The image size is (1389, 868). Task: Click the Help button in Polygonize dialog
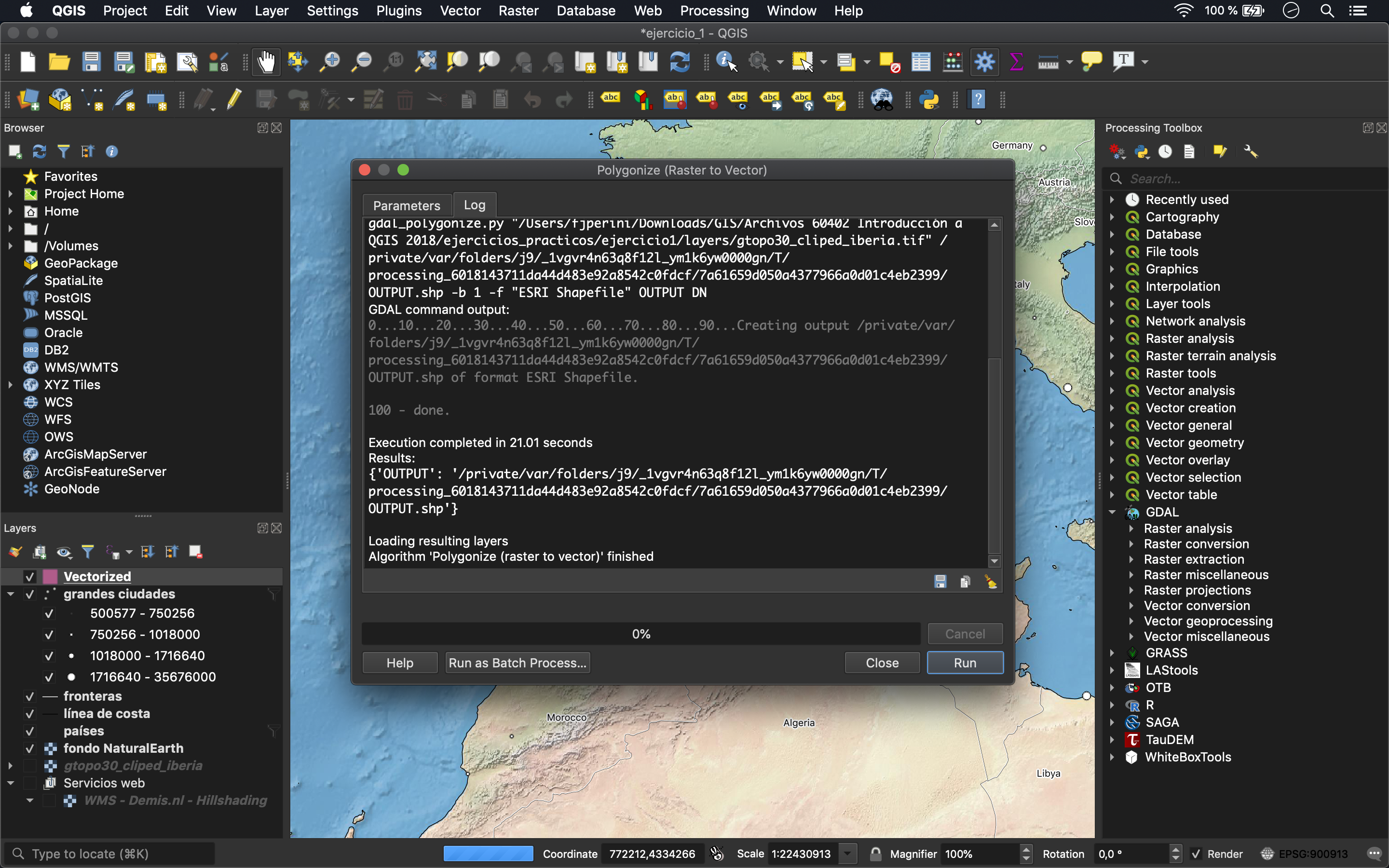coord(399,663)
